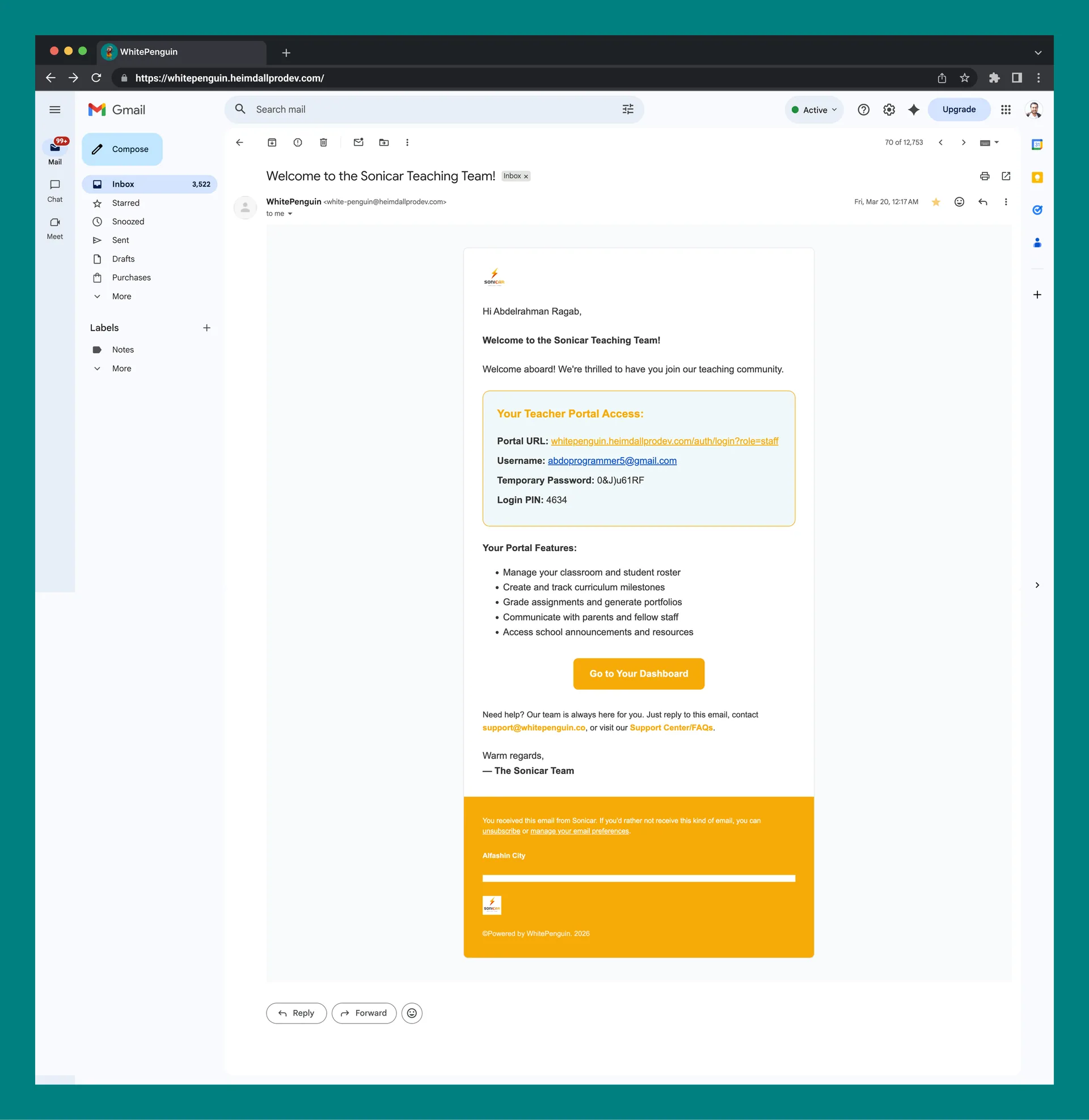Open the Gemini sparkle icon
The height and width of the screenshot is (1120, 1089).
tap(913, 110)
